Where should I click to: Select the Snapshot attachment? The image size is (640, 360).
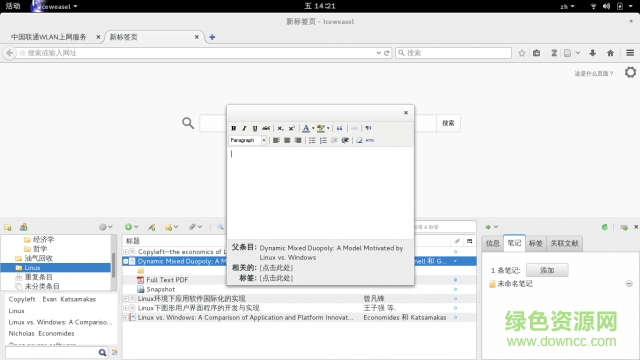click(160, 289)
